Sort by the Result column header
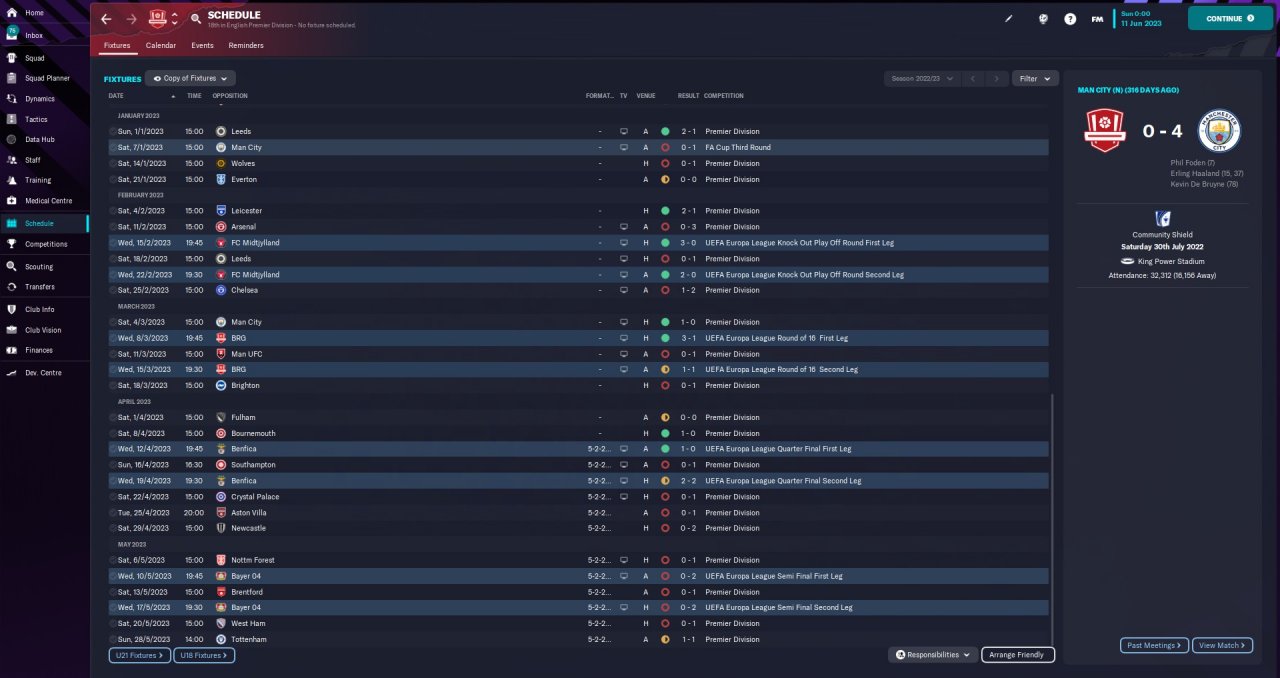This screenshot has width=1280, height=678. point(688,96)
